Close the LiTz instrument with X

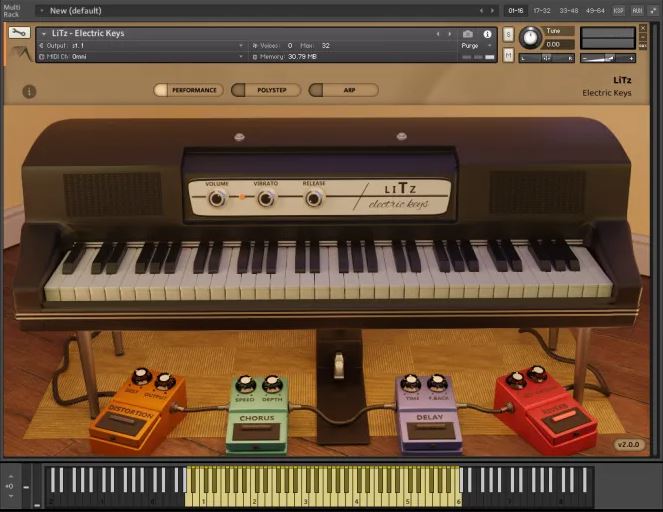pos(643,28)
